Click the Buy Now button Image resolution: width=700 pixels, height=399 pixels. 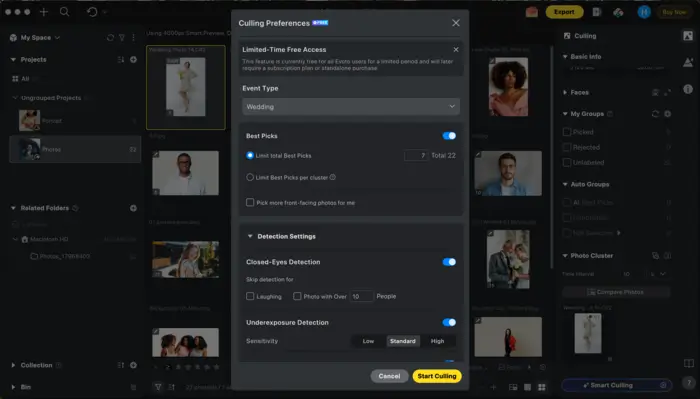674,12
